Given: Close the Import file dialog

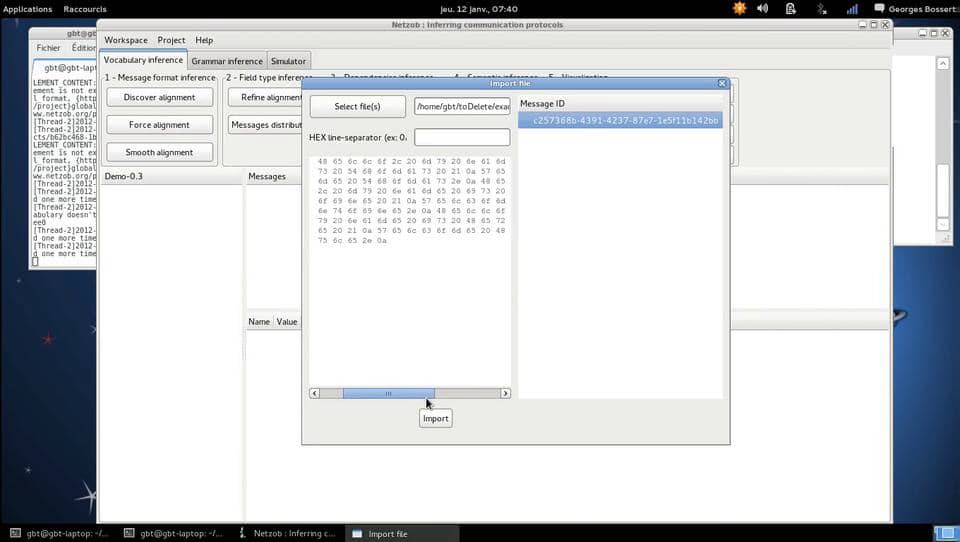Looking at the screenshot, I should [722, 83].
